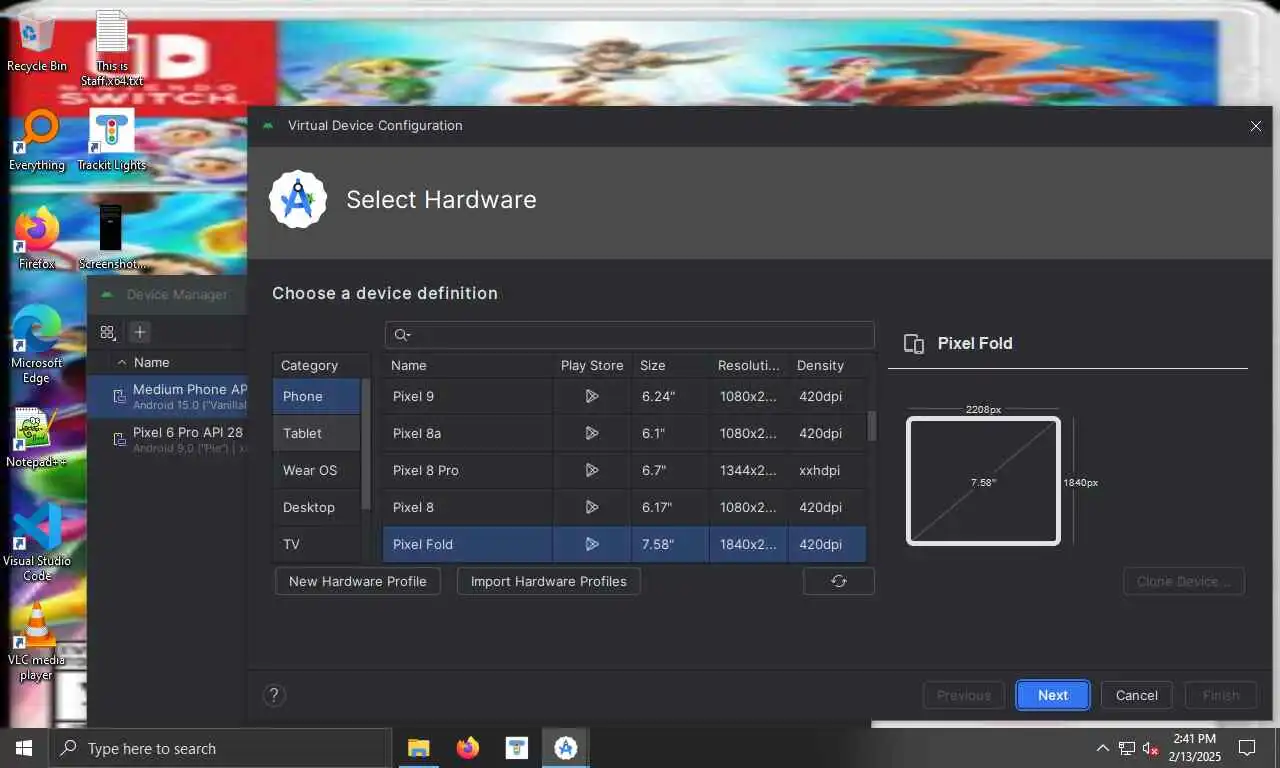Image resolution: width=1280 pixels, height=768 pixels.
Task: Select the Pixel 8 device row
Action: point(625,507)
